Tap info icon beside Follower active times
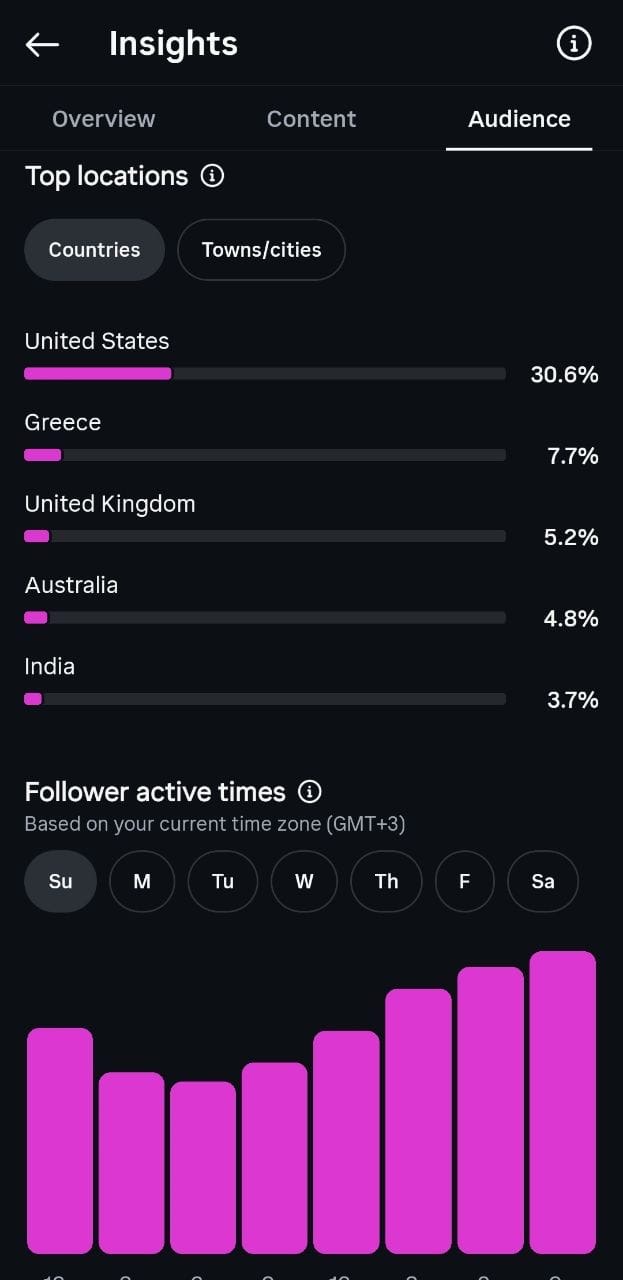 pos(310,792)
